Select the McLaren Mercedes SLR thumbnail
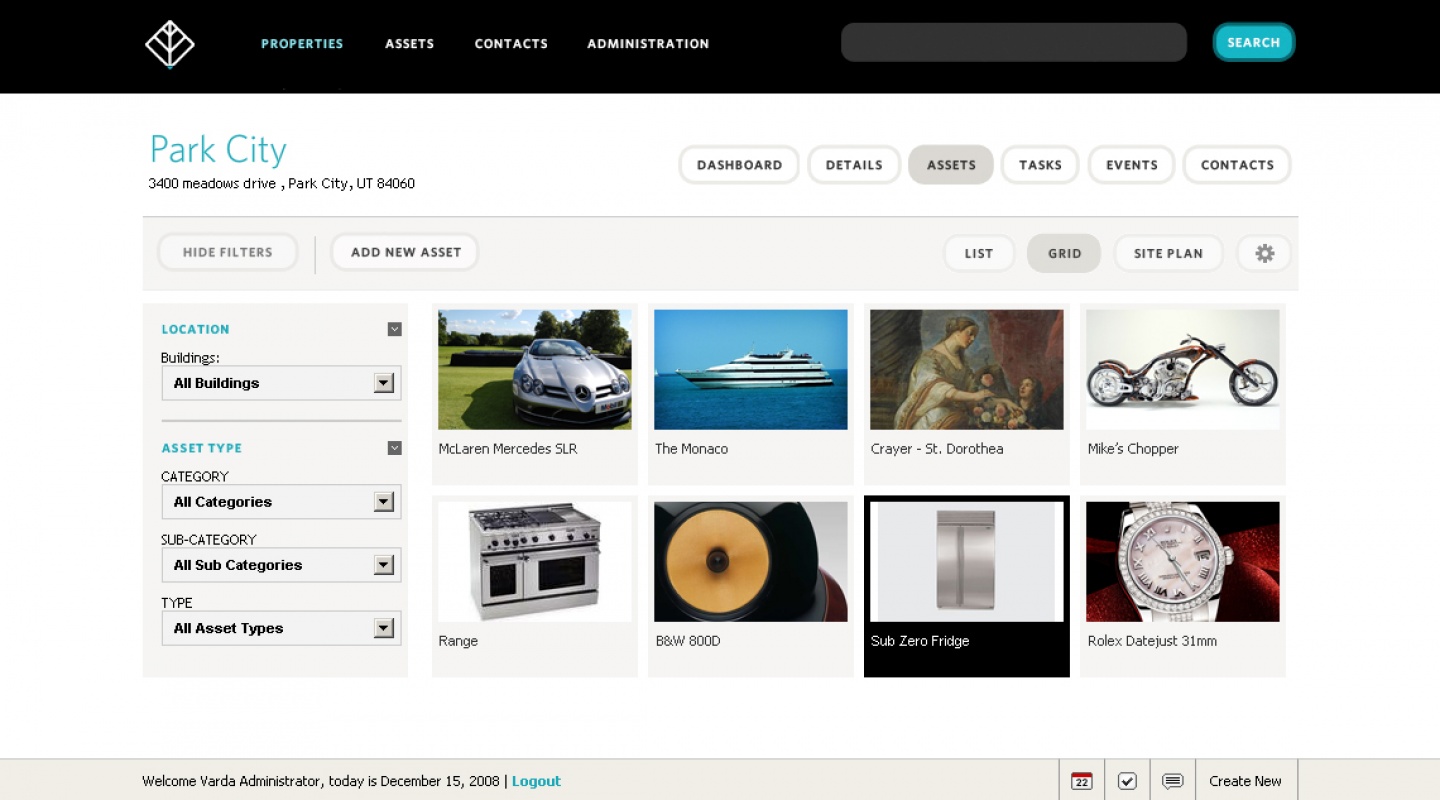1440x800 pixels. (x=535, y=370)
